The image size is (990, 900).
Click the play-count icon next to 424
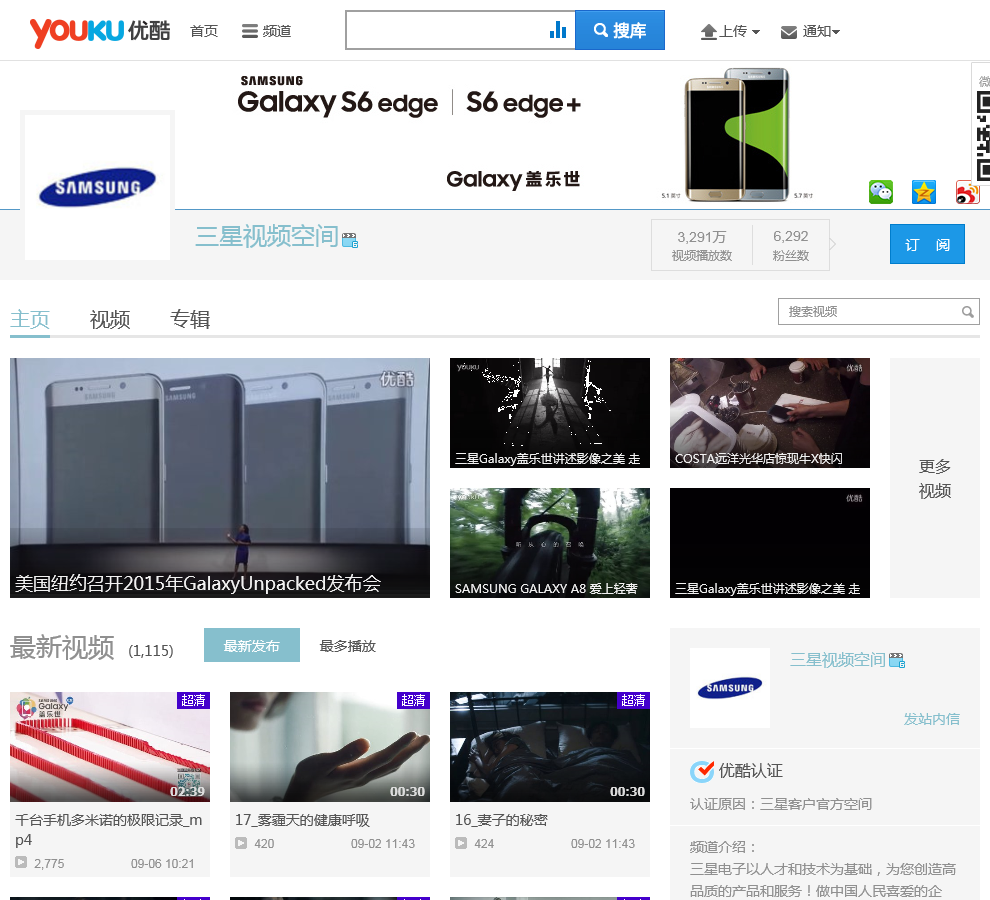(x=461, y=843)
